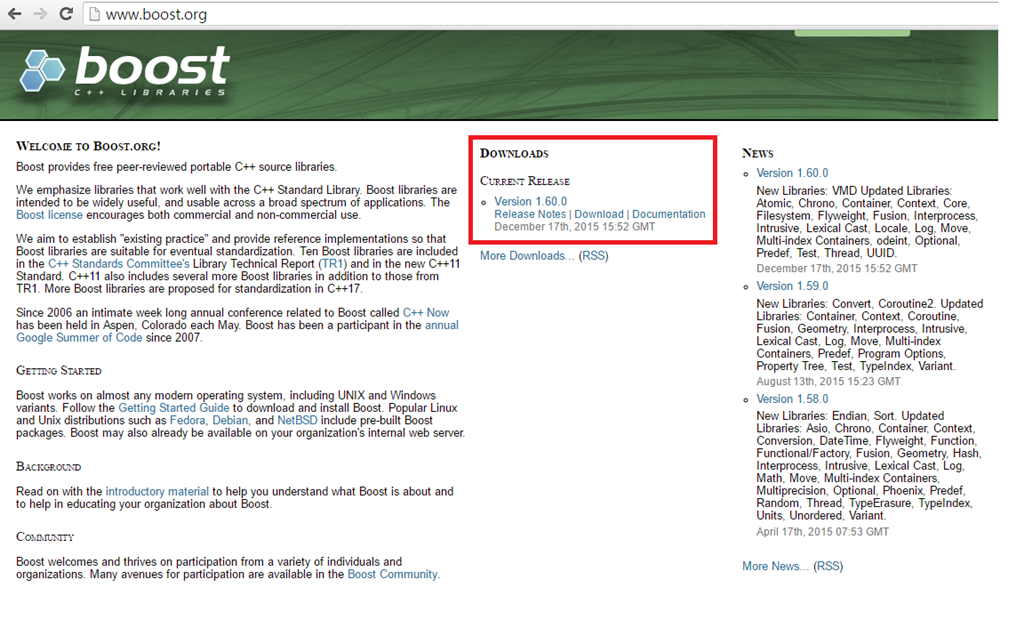
Task: Click the 'Background' section heading
Action: pyautogui.click(x=48, y=467)
